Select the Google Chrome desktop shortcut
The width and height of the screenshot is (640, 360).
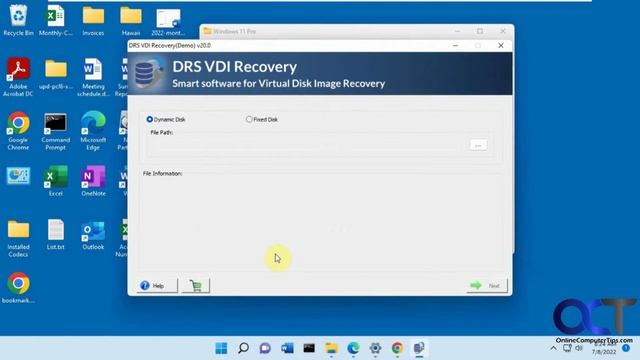click(18, 131)
